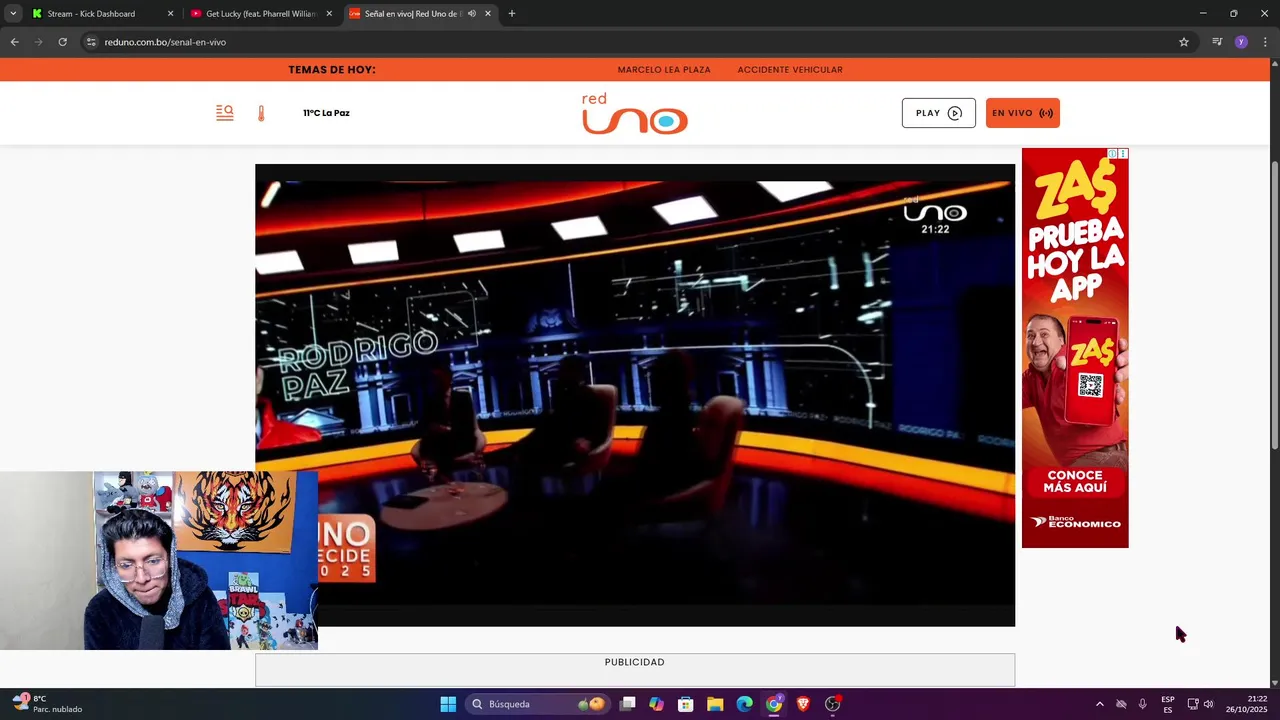Switch to Stream - Kick Dashboard tab
The image size is (1280, 720).
tap(90, 14)
